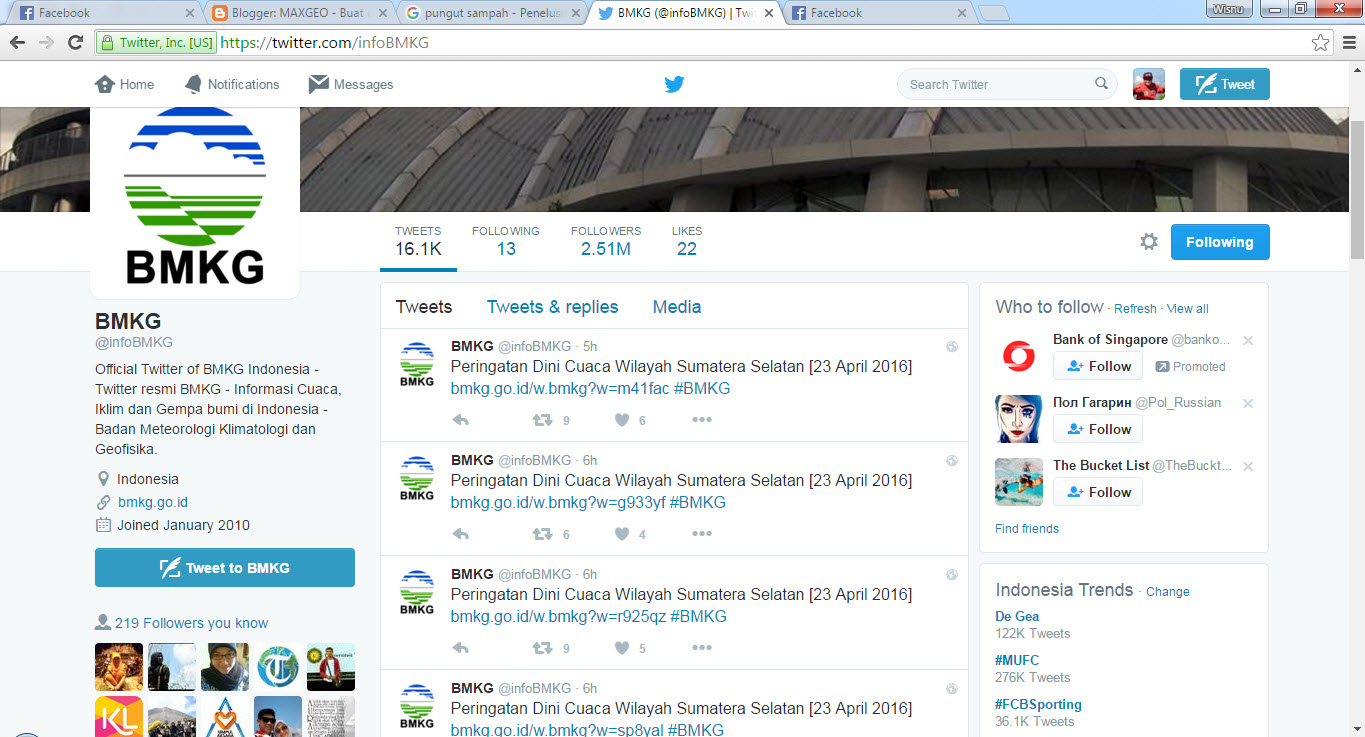Retweet the tweet with link g933yf
The image size is (1365, 737).
click(x=542, y=534)
